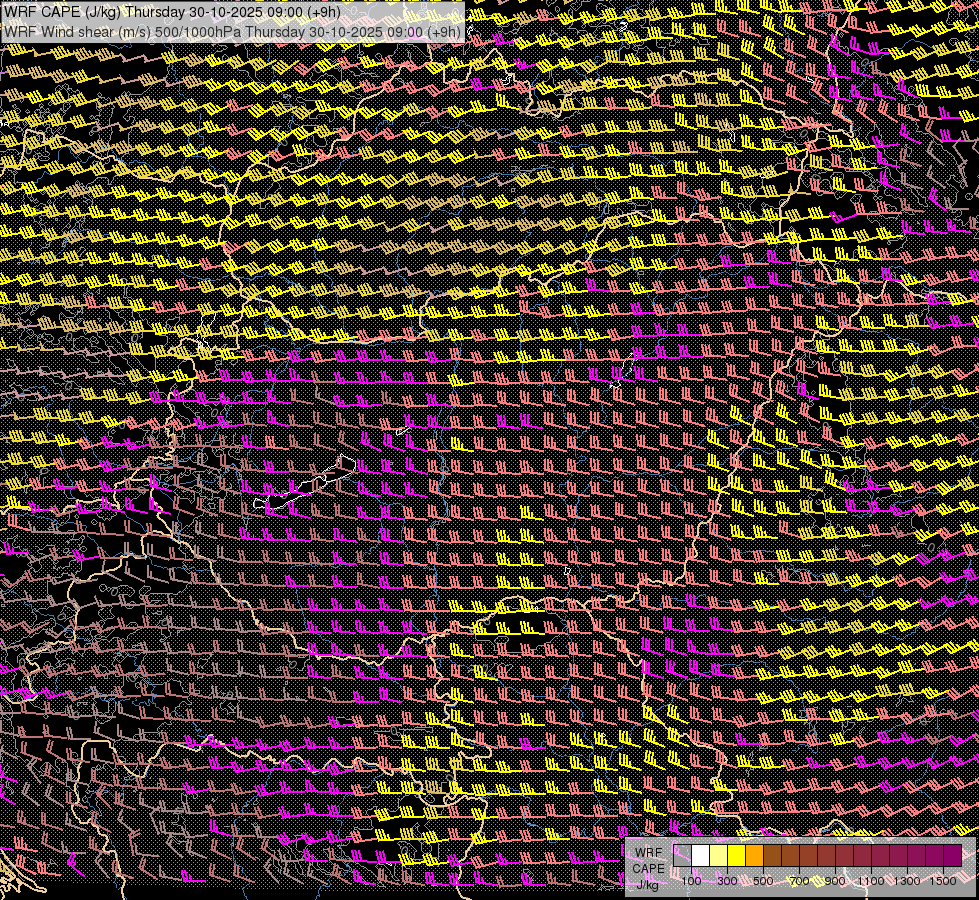This screenshot has height=900, width=979.
Task: Select the 900–1000 CAPE legend swatch
Action: [x=844, y=855]
